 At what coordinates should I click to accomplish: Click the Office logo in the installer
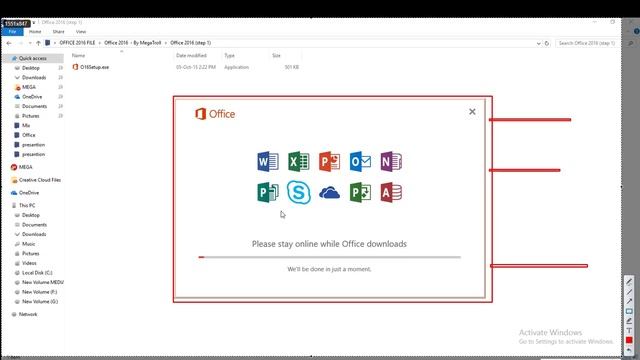click(x=215, y=114)
